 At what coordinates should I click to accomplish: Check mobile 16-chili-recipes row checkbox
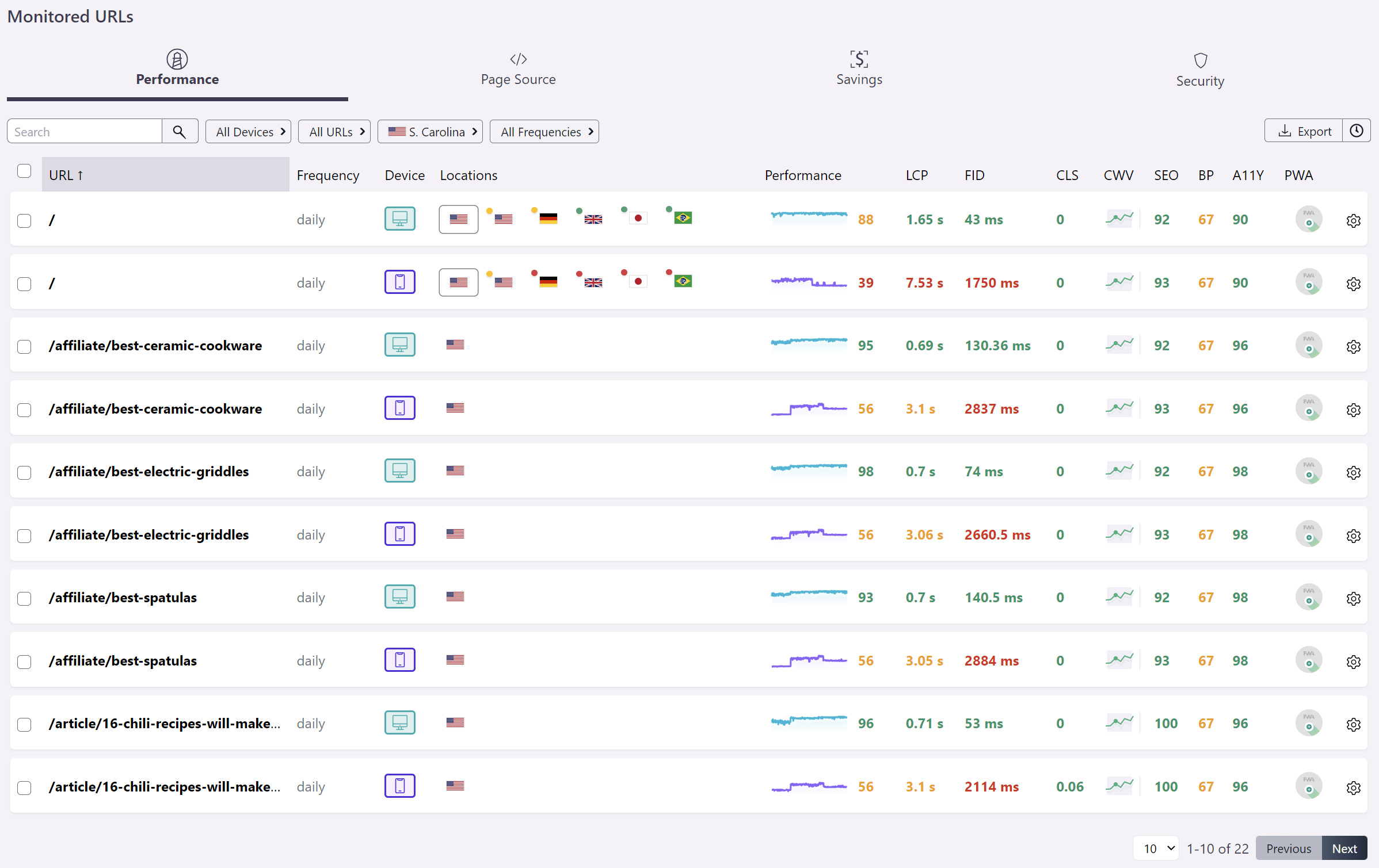(24, 788)
